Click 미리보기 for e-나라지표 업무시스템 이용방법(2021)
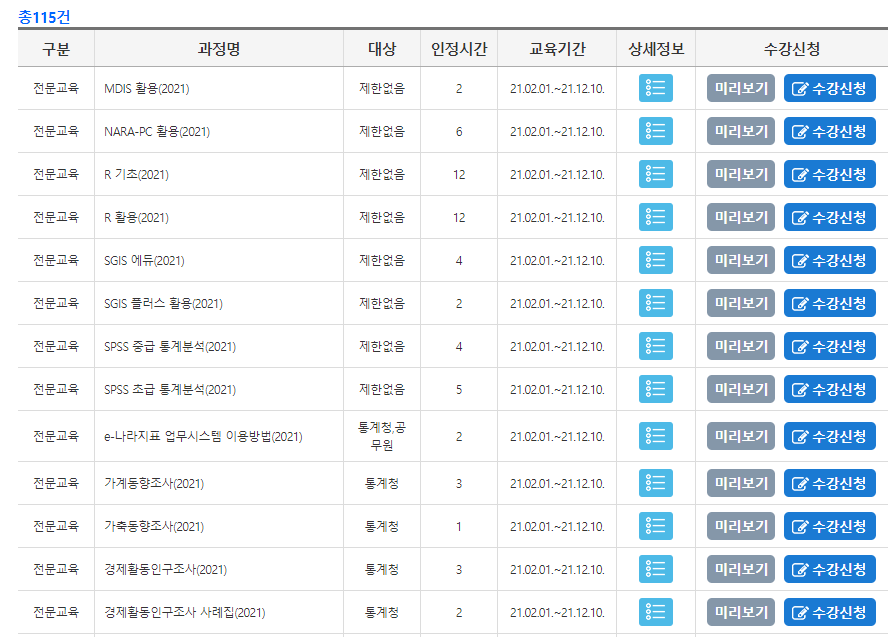Viewport: 892px width, 637px height. (x=741, y=436)
